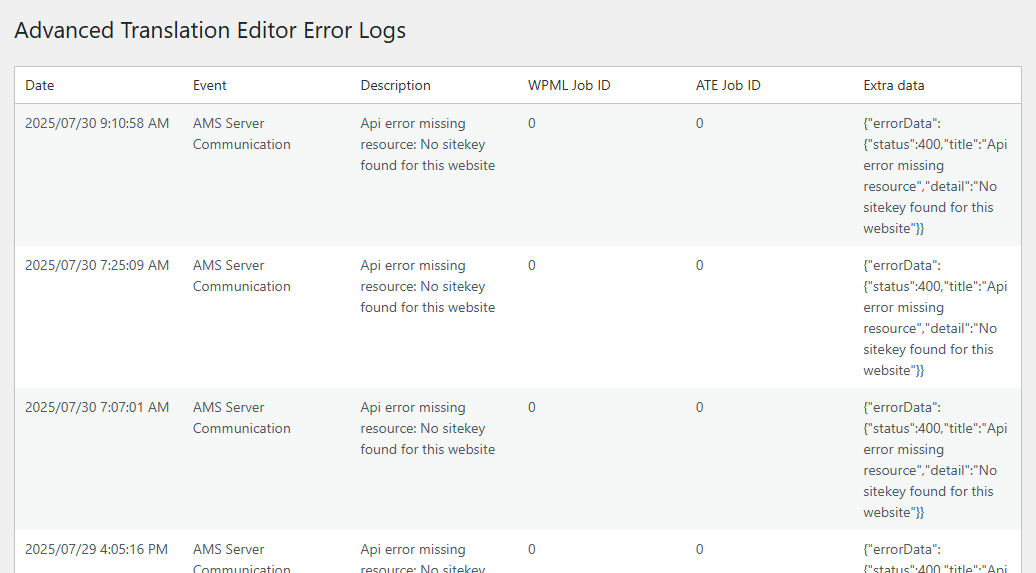Click AMS Server Communication in the 9:10:58 AM row
Image resolution: width=1036 pixels, height=573 pixels.
[242, 134]
